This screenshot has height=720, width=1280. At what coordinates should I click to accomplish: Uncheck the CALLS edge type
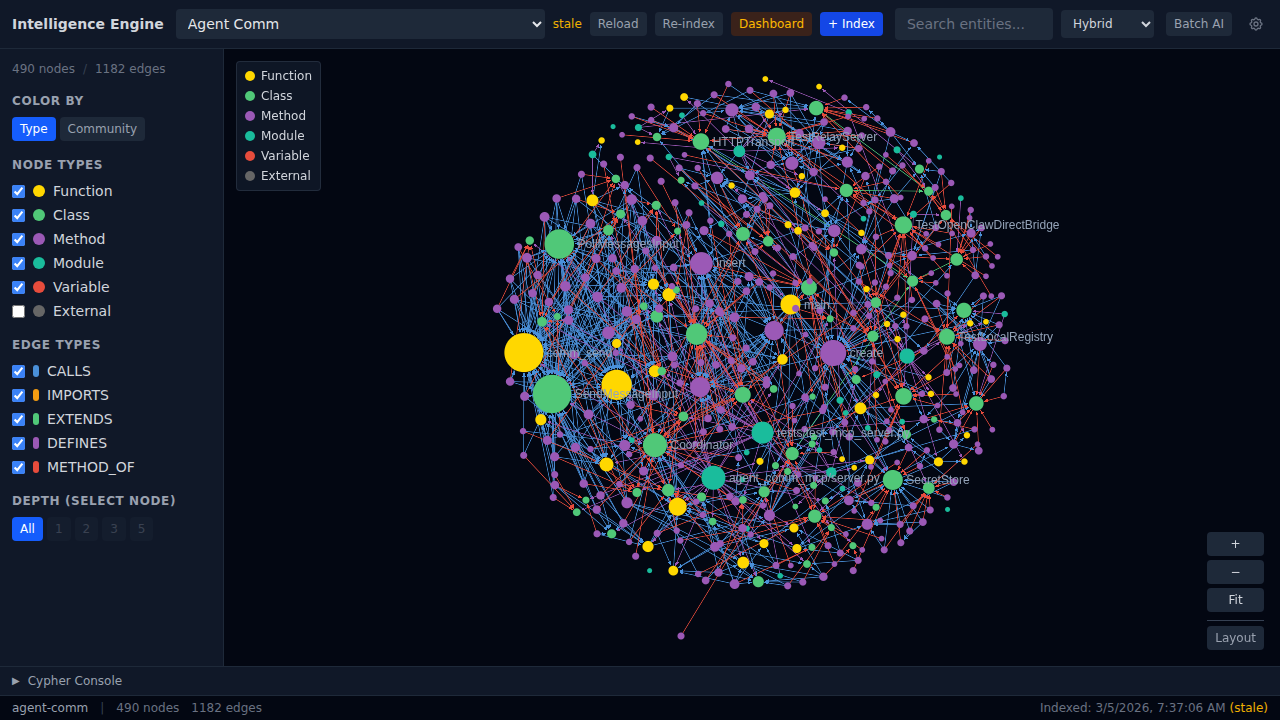pos(18,371)
